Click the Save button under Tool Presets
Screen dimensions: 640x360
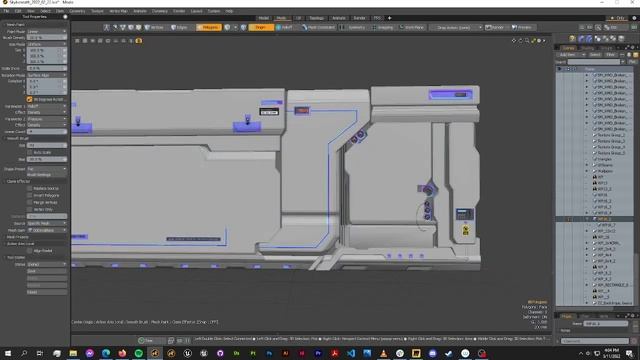point(47,271)
